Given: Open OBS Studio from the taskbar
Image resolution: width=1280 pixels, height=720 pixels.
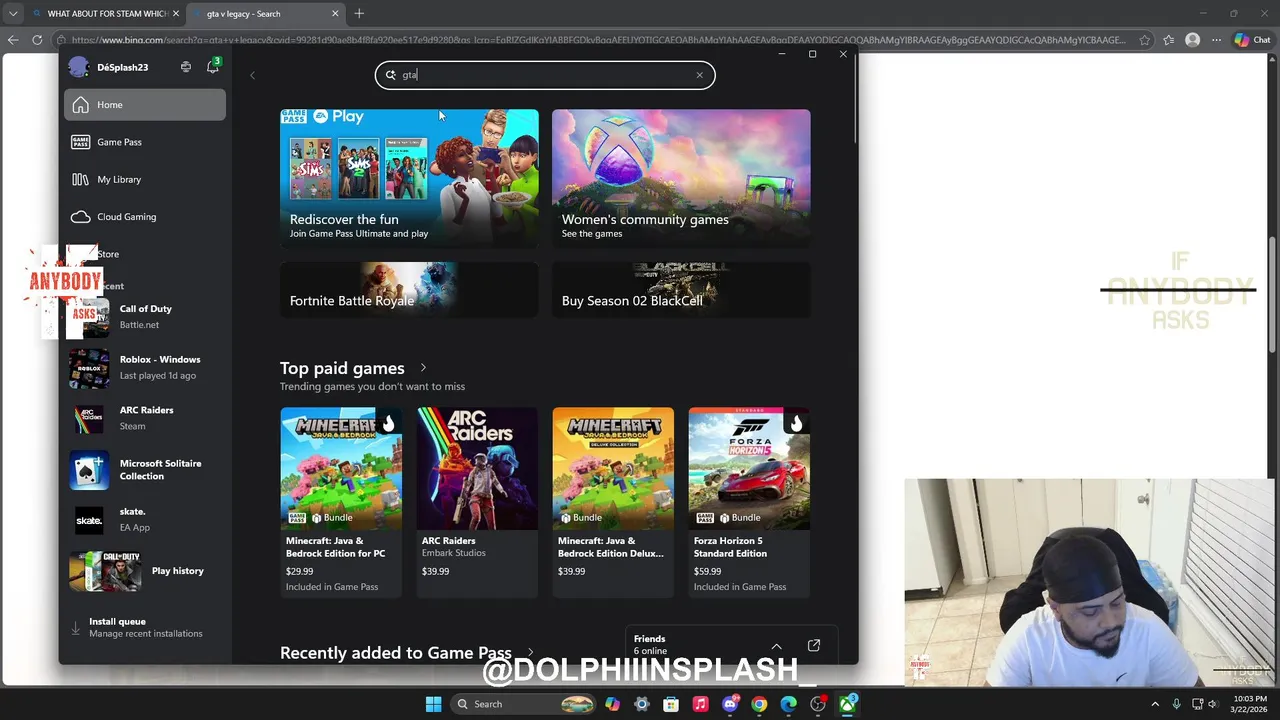Looking at the screenshot, I should pos(818,704).
